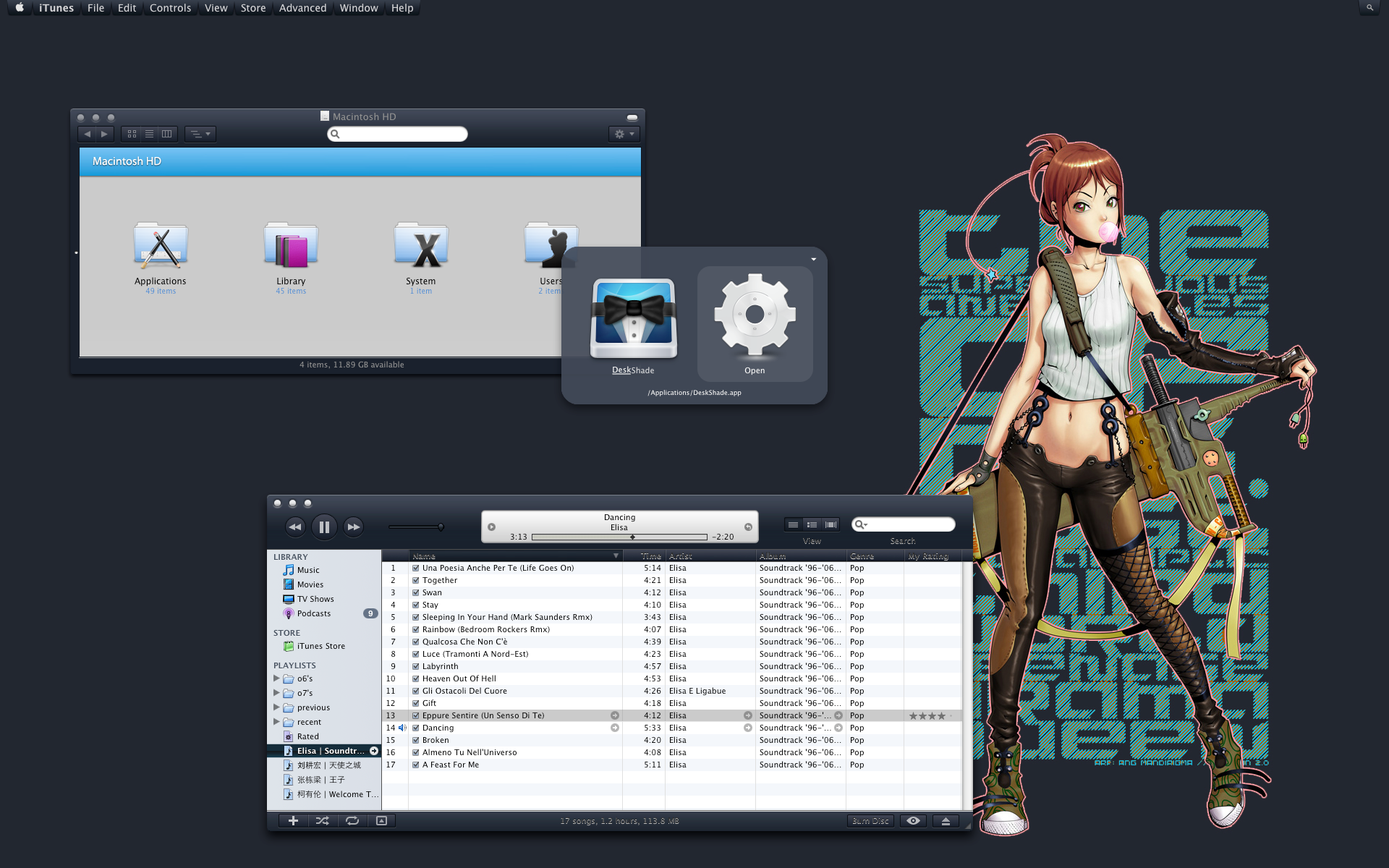The image size is (1389, 868).
Task: Show artwork viewer button in iTunes
Action: 381,820
